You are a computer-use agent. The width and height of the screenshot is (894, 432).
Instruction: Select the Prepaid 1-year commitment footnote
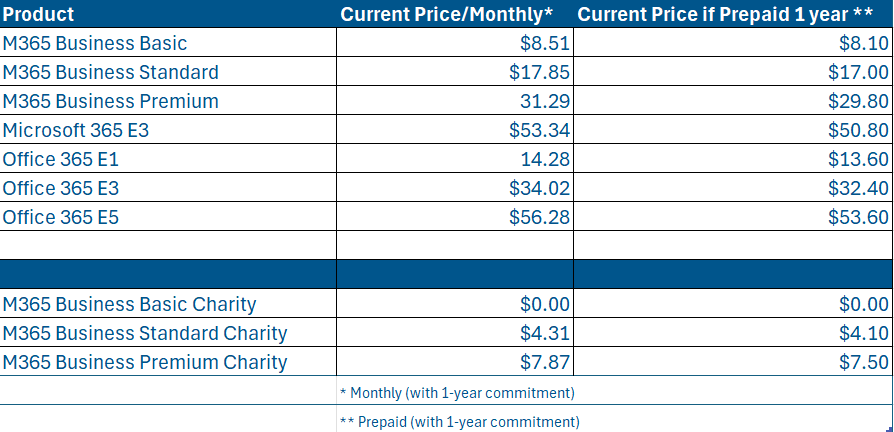[460, 421]
